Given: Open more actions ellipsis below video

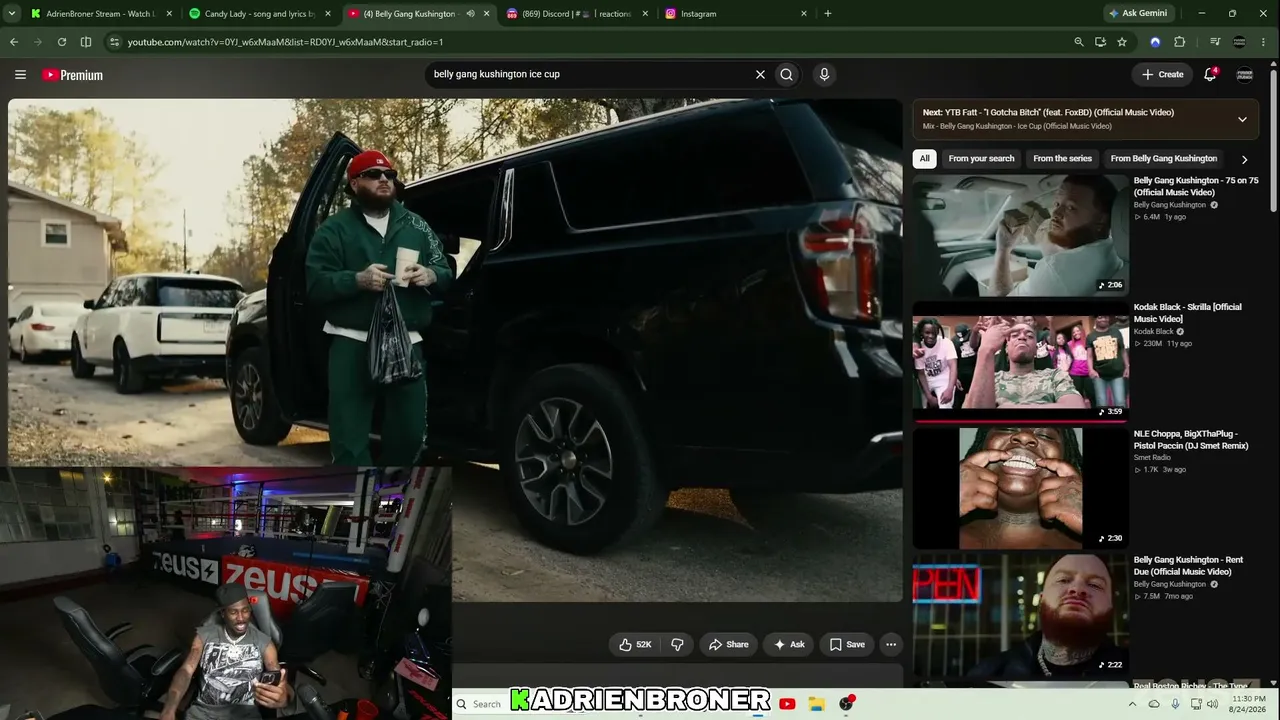Looking at the screenshot, I should point(891,645).
